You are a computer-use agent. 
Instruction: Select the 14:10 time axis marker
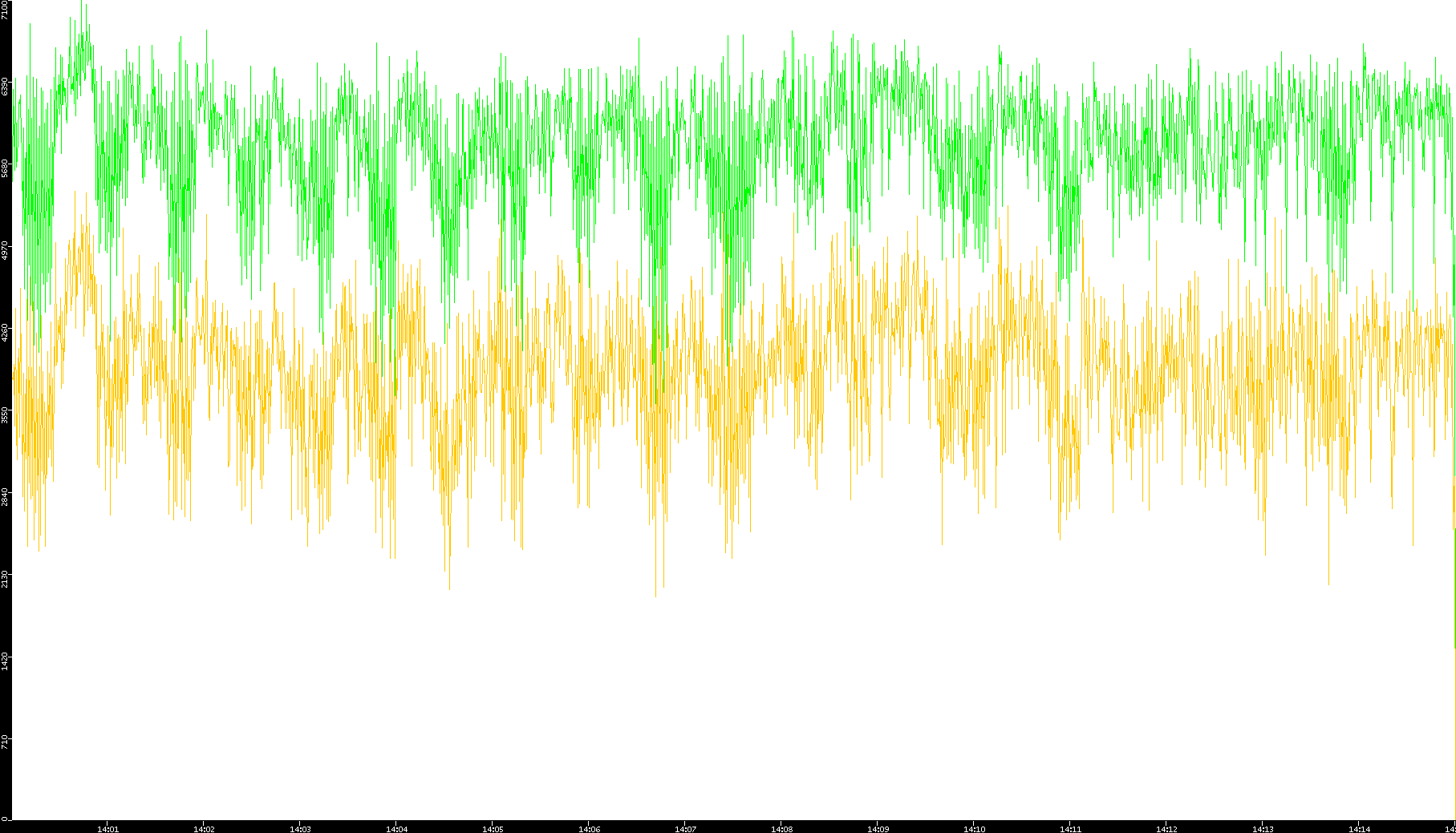click(974, 829)
